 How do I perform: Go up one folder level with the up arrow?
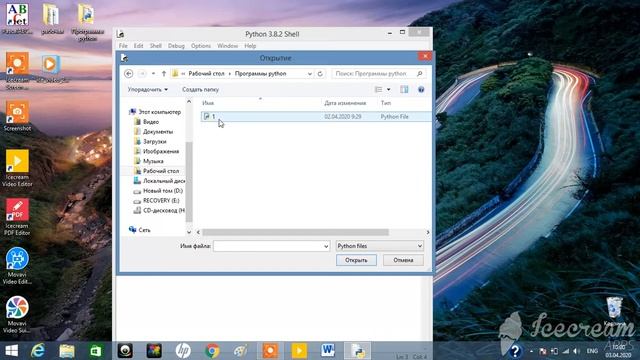tap(164, 73)
